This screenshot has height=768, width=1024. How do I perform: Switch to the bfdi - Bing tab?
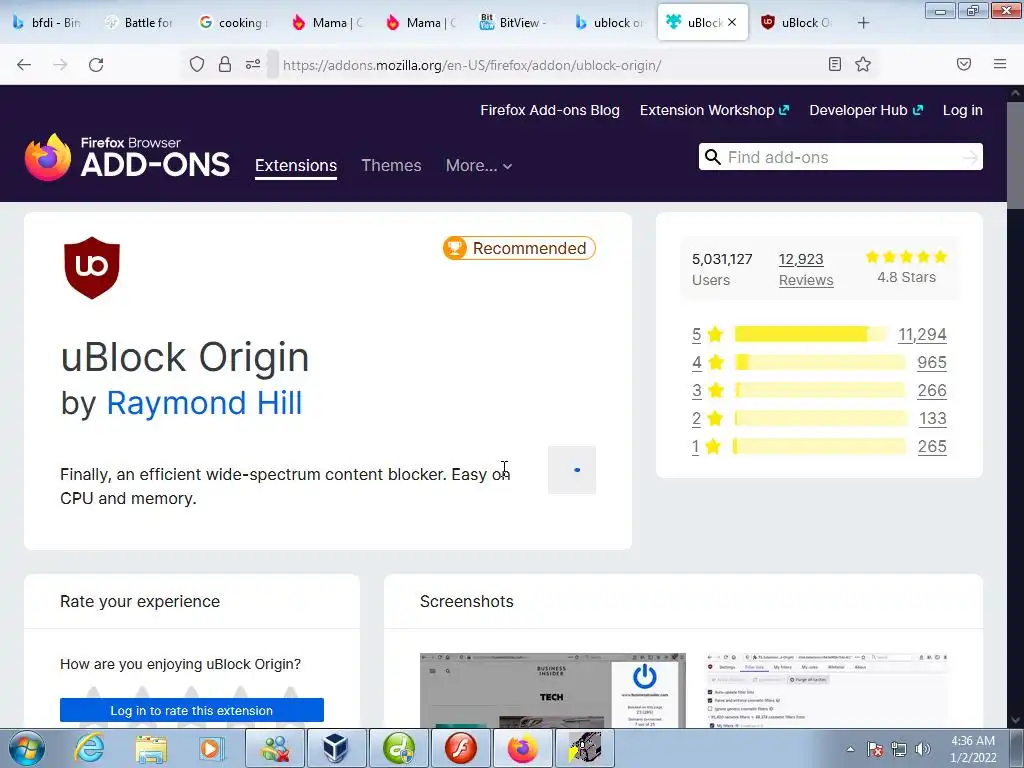tap(47, 23)
